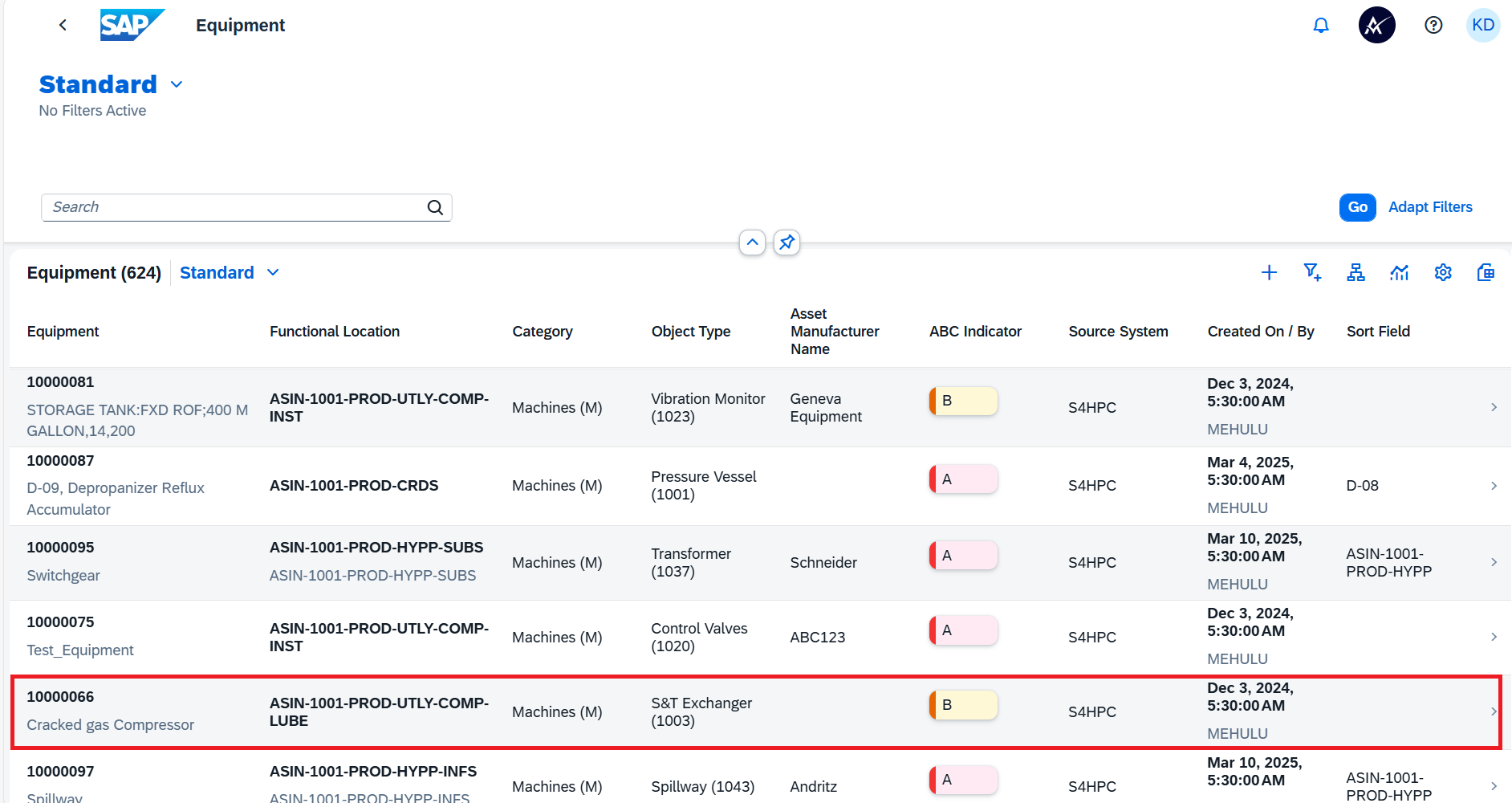Image resolution: width=1512 pixels, height=803 pixels.
Task: Click the SAP logo
Action: pyautogui.click(x=132, y=25)
